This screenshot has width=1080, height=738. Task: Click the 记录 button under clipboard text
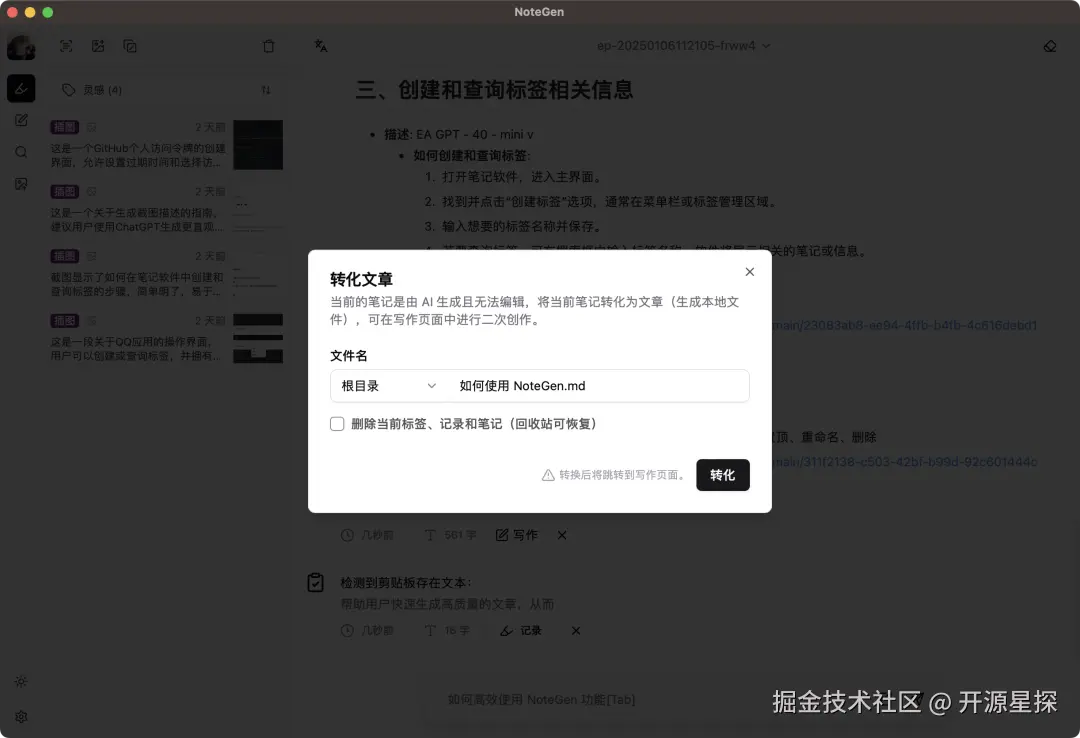(x=521, y=631)
